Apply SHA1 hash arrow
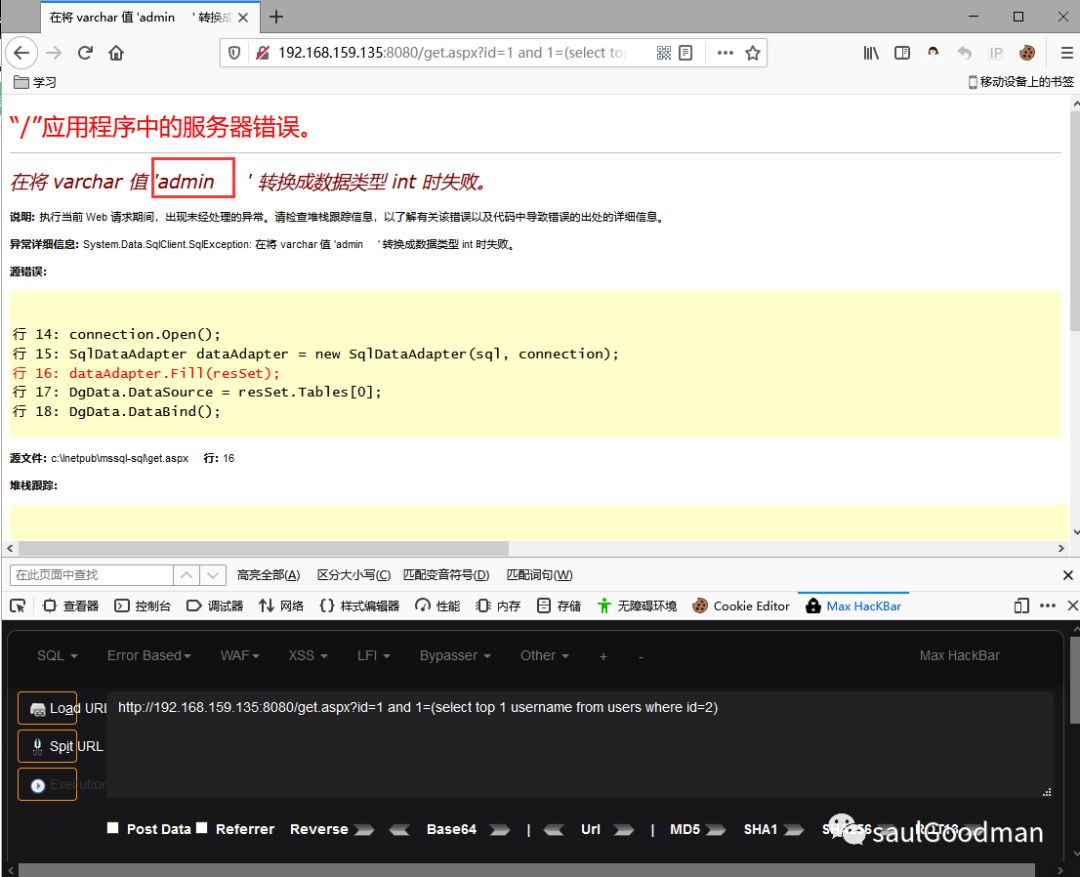This screenshot has width=1080, height=877. click(x=793, y=829)
